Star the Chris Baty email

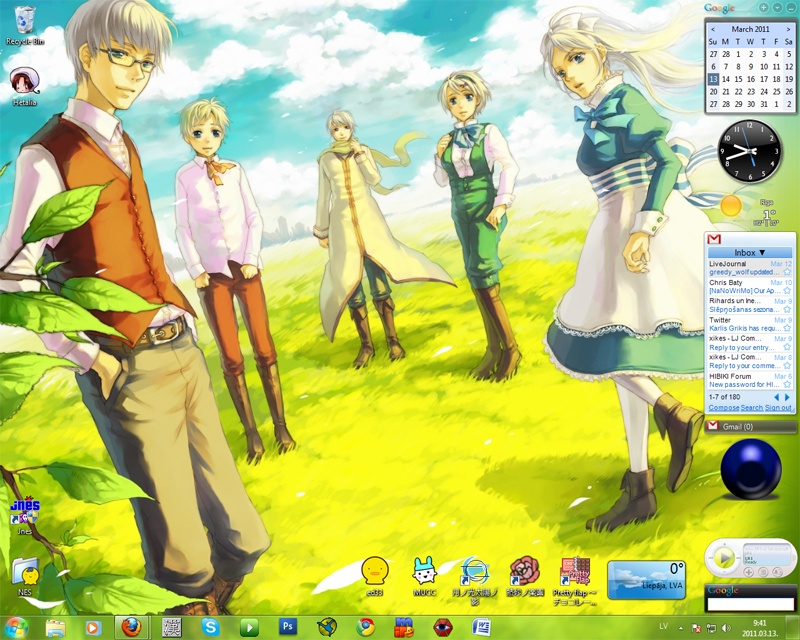point(787,291)
